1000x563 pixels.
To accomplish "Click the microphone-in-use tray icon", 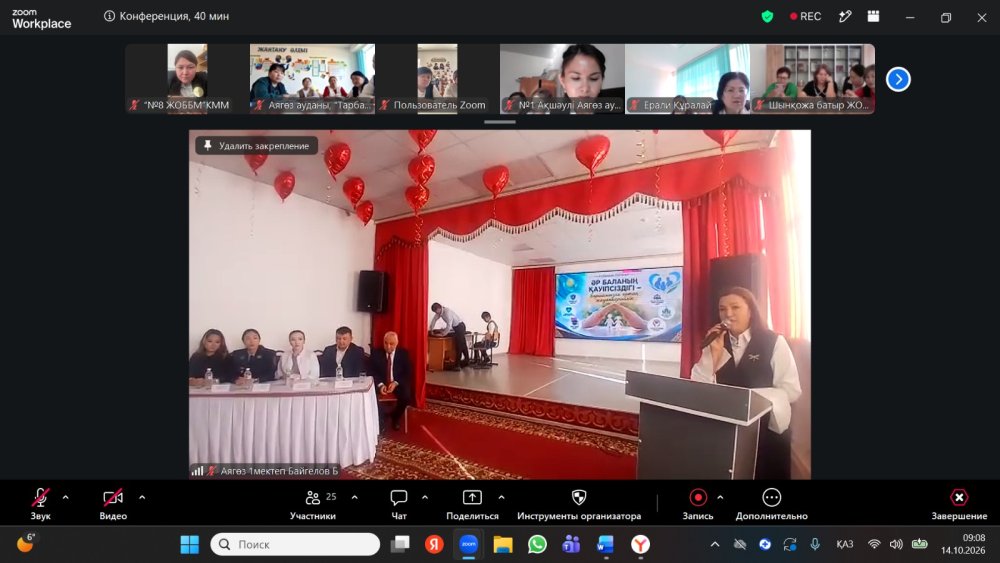I will (x=815, y=545).
